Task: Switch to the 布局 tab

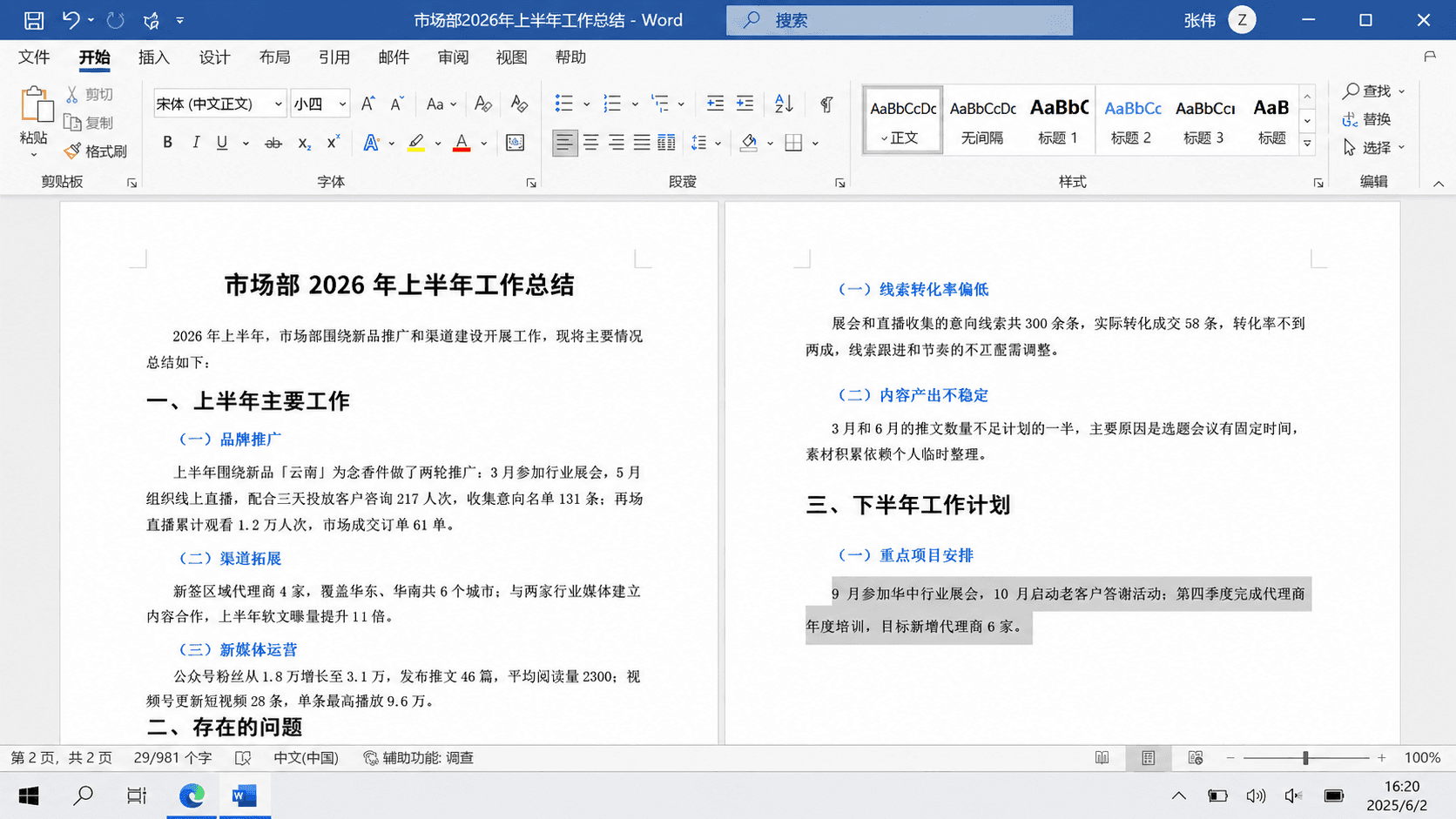Action: point(274,57)
